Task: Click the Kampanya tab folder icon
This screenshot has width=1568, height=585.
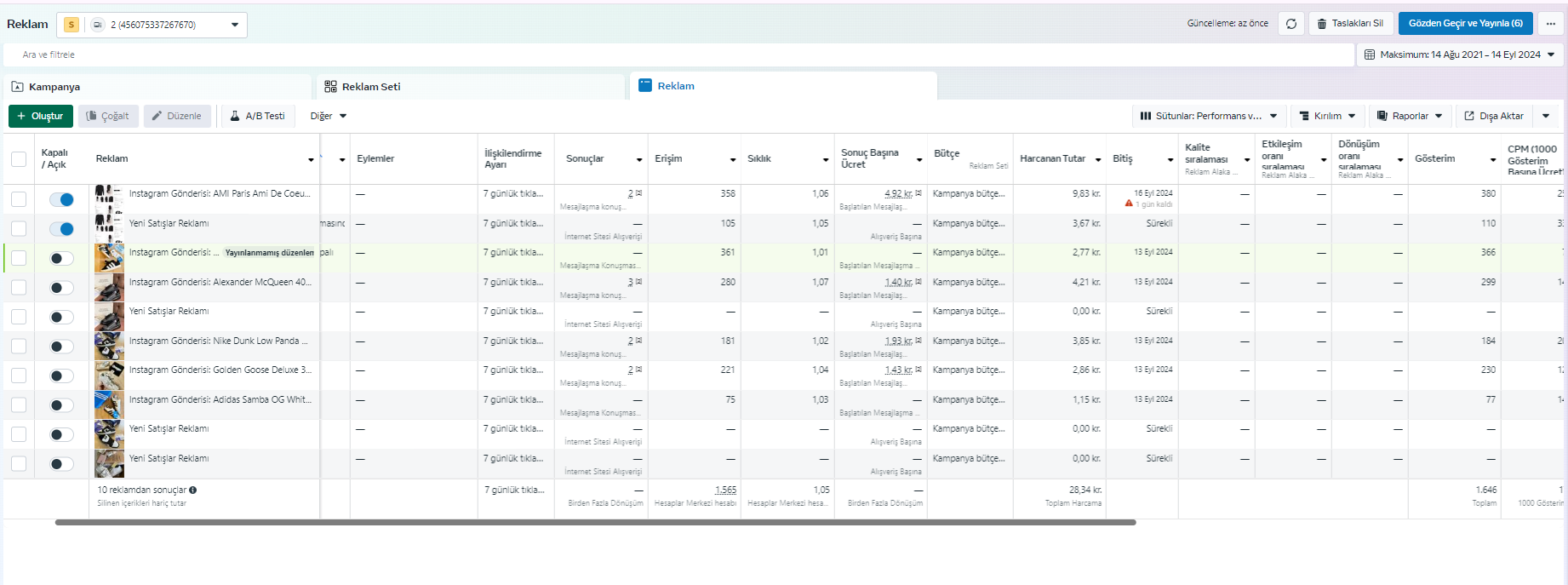Action: point(17,87)
